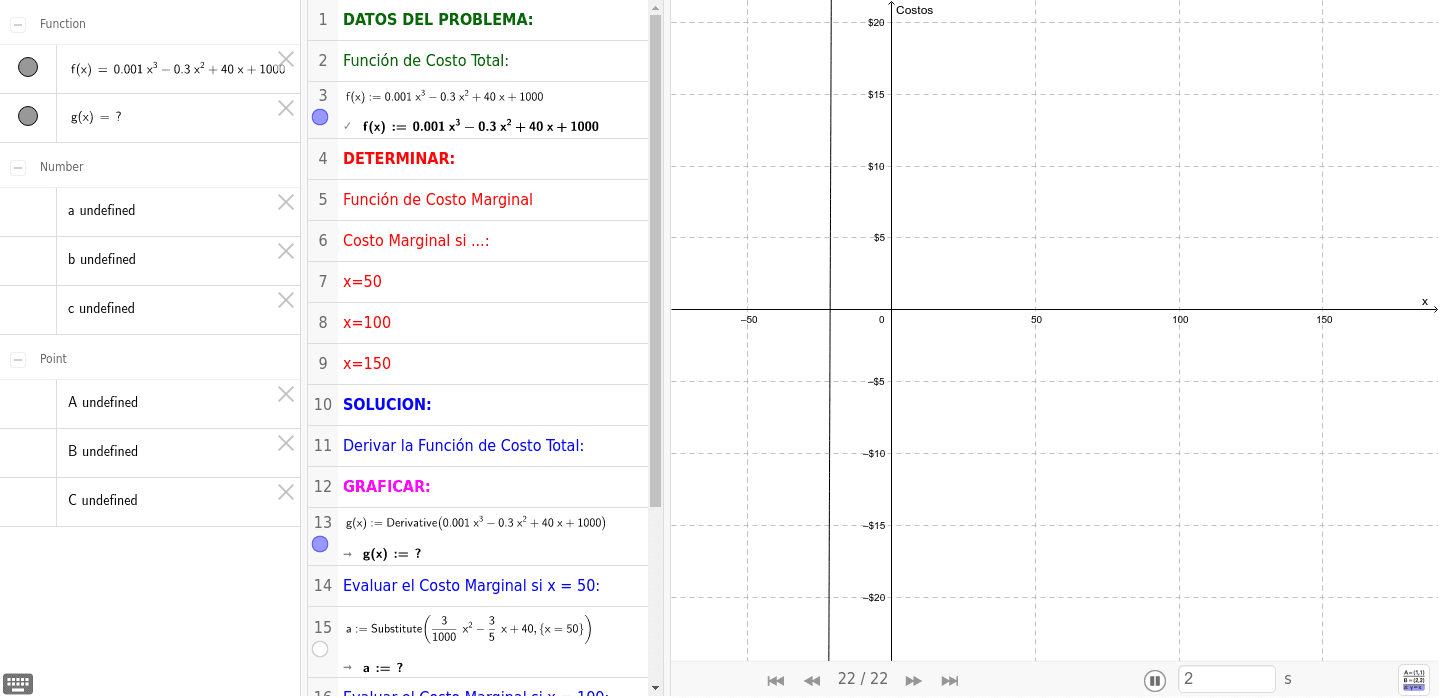Click the Costos axis label
The height and width of the screenshot is (698, 1440).
[914, 10]
